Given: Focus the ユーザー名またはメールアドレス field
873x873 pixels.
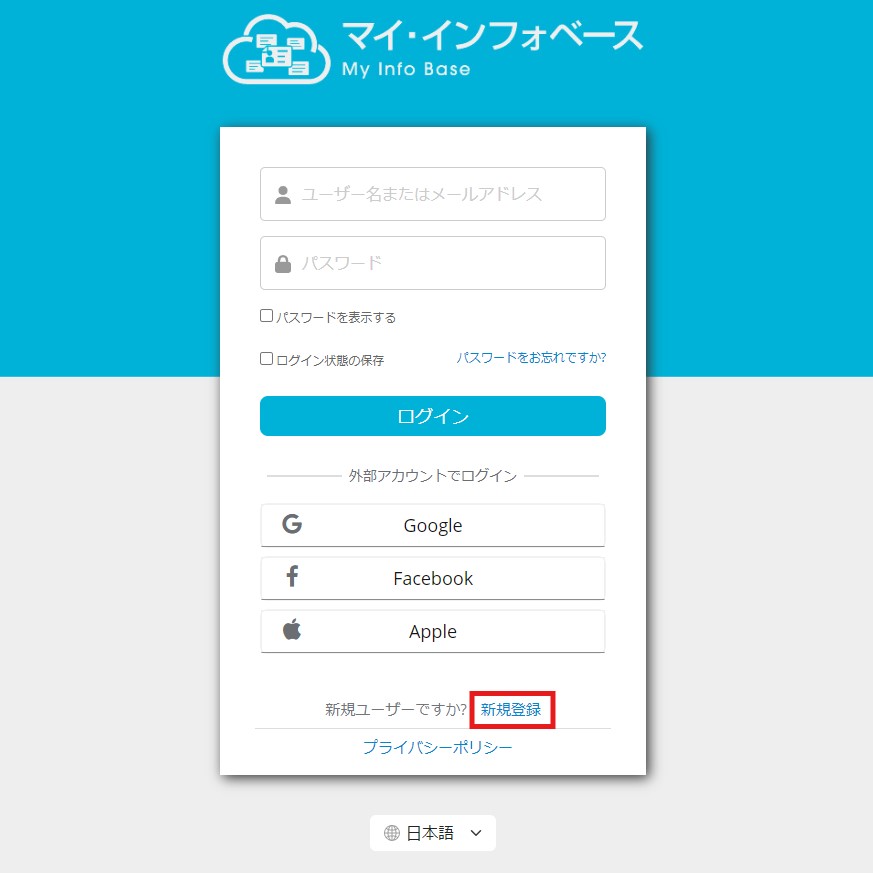Looking at the screenshot, I should [433, 194].
